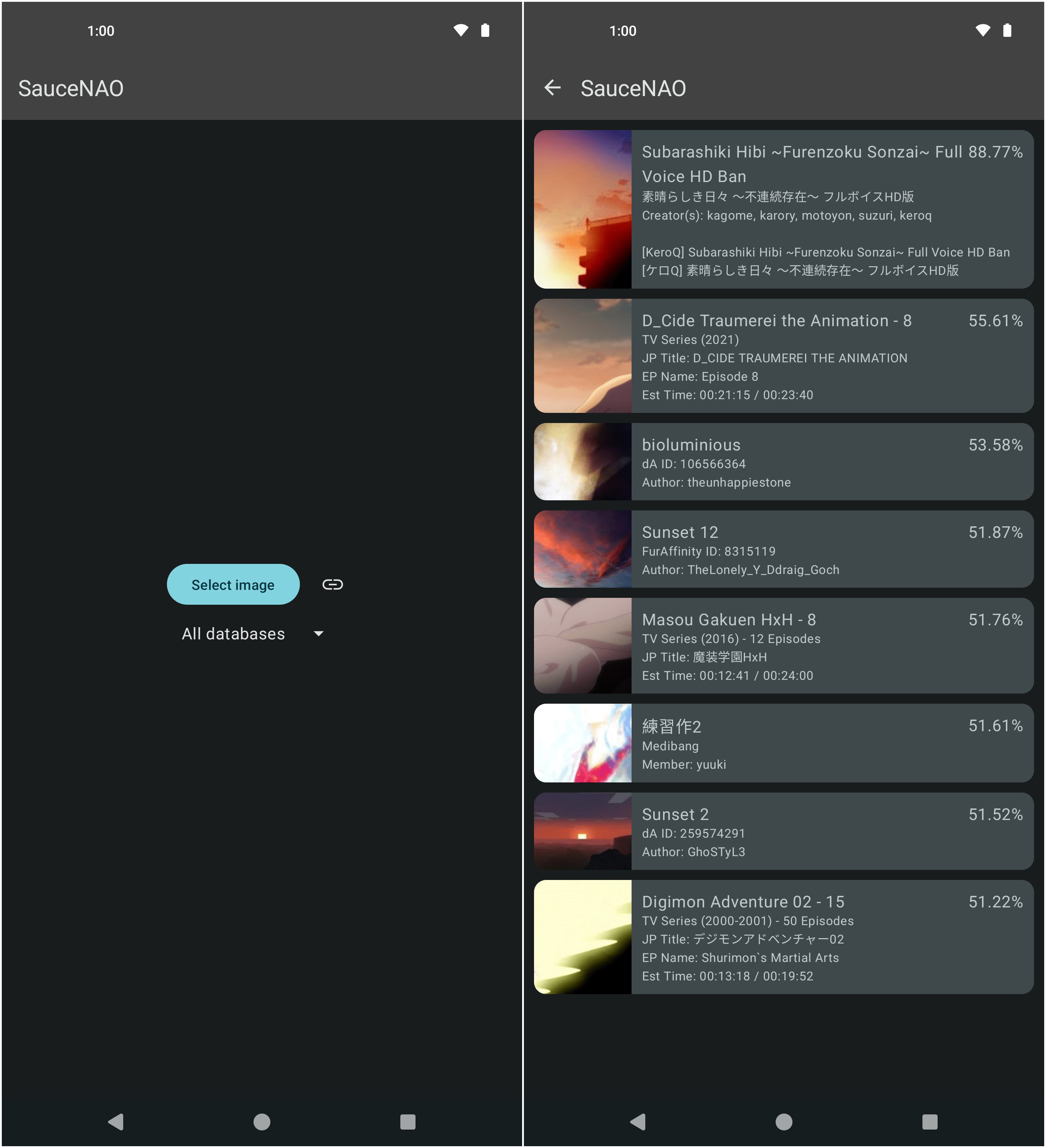Tap the thumbnail of the Sunset 12 result

click(x=582, y=548)
